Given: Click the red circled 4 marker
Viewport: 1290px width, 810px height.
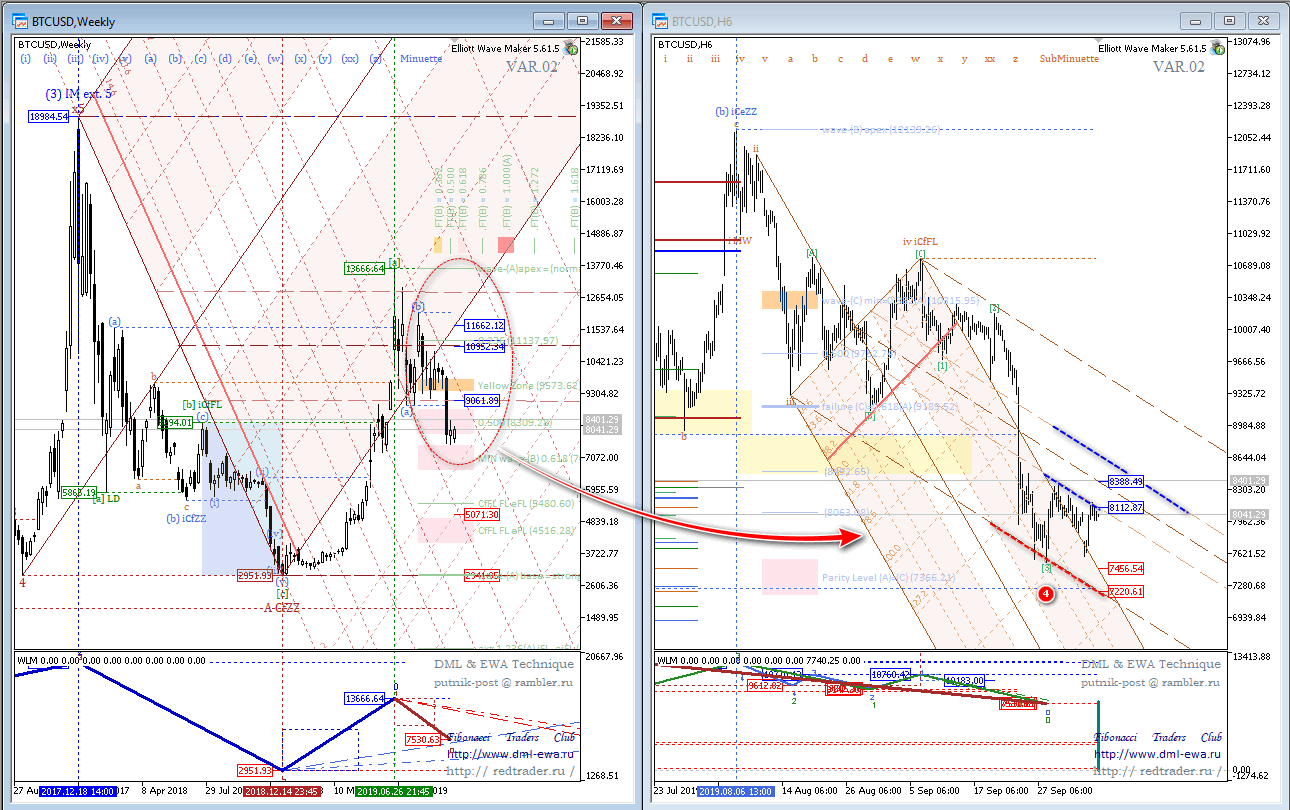Looking at the screenshot, I should pyautogui.click(x=1045, y=593).
